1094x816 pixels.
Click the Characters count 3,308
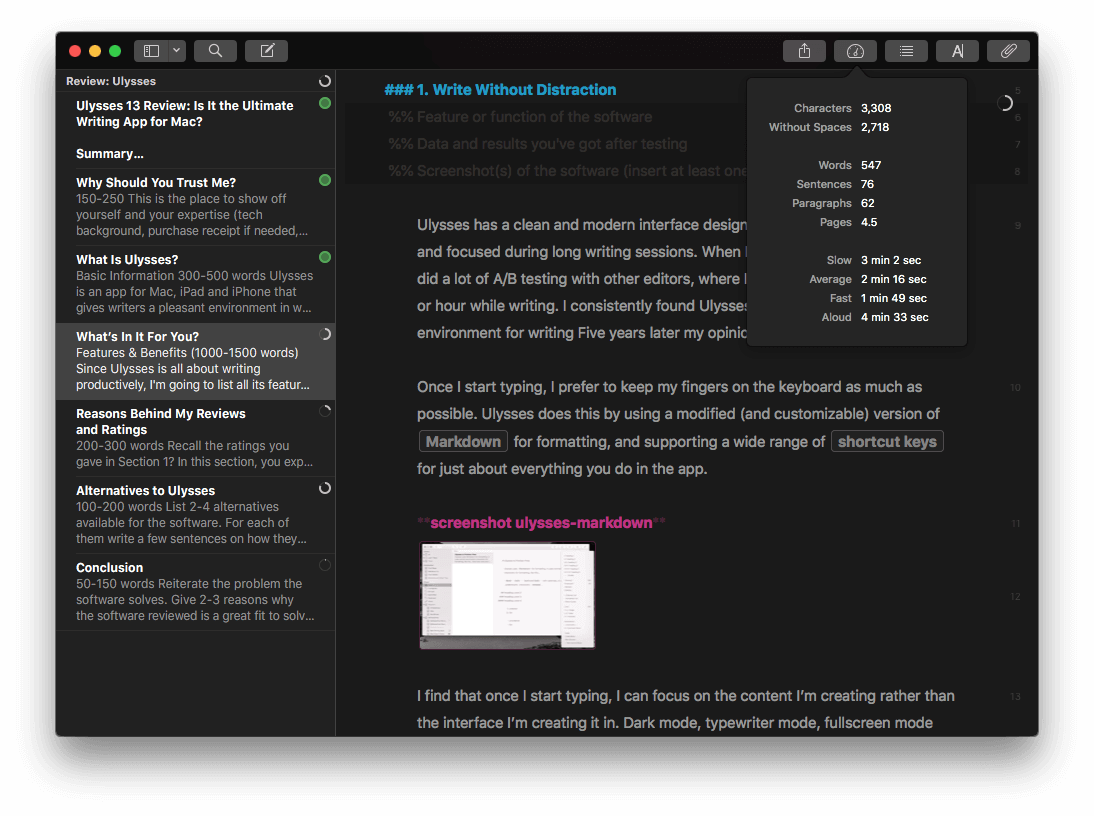876,108
